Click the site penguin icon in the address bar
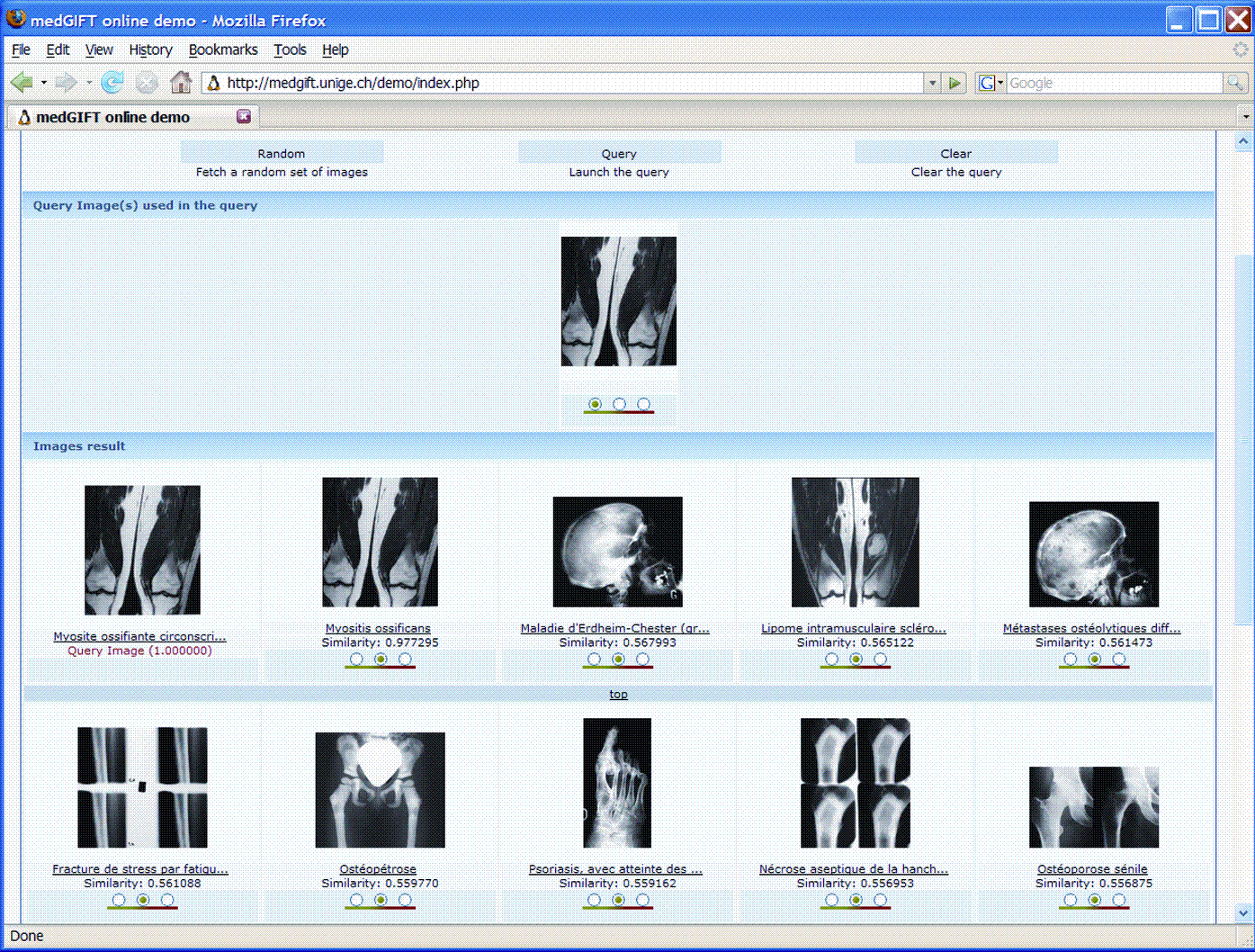1255x952 pixels. pyautogui.click(x=214, y=83)
